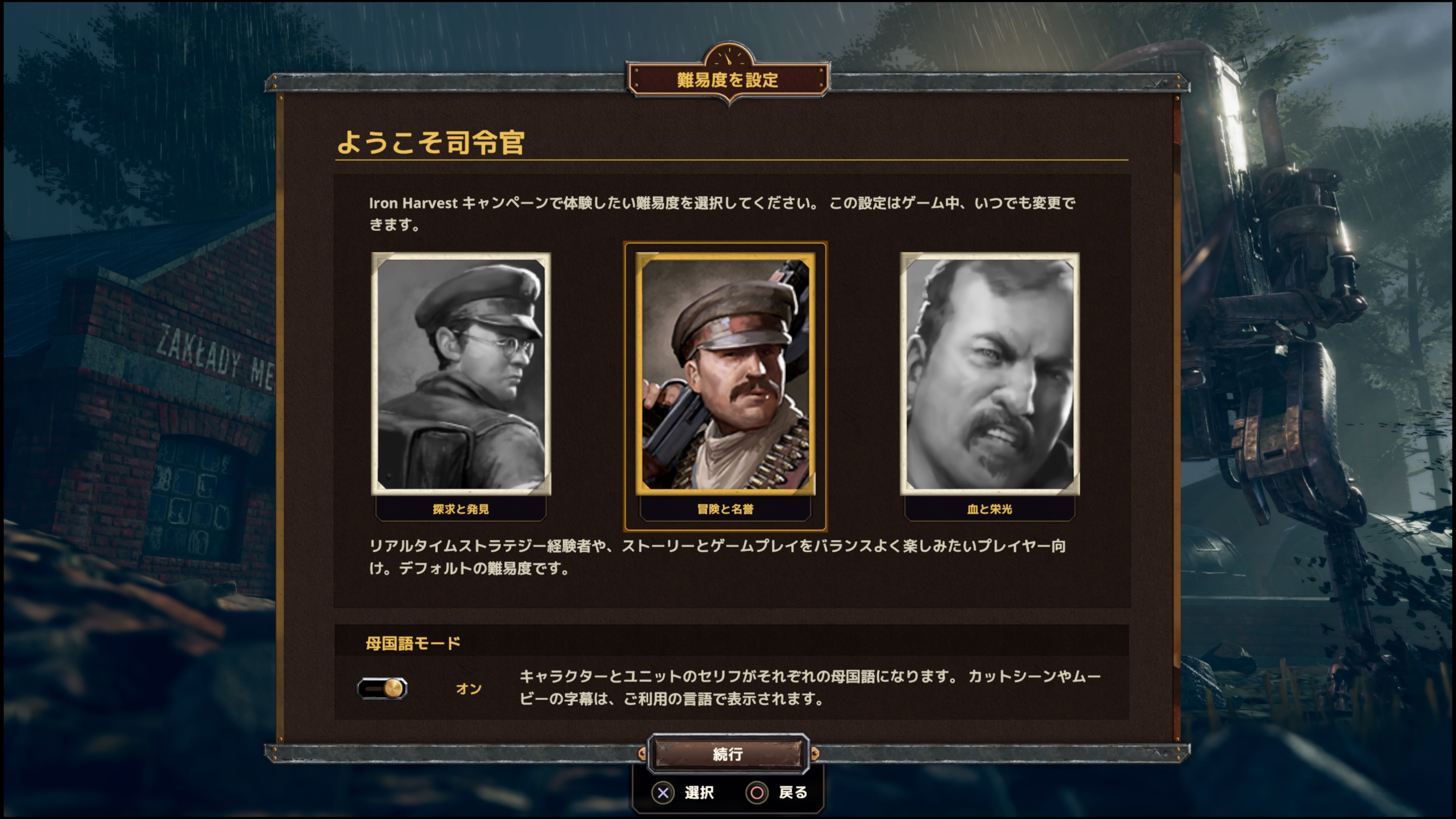This screenshot has width=1456, height=819.
Task: Select the 探求と発見 soldier portrait
Action: pyautogui.click(x=461, y=373)
